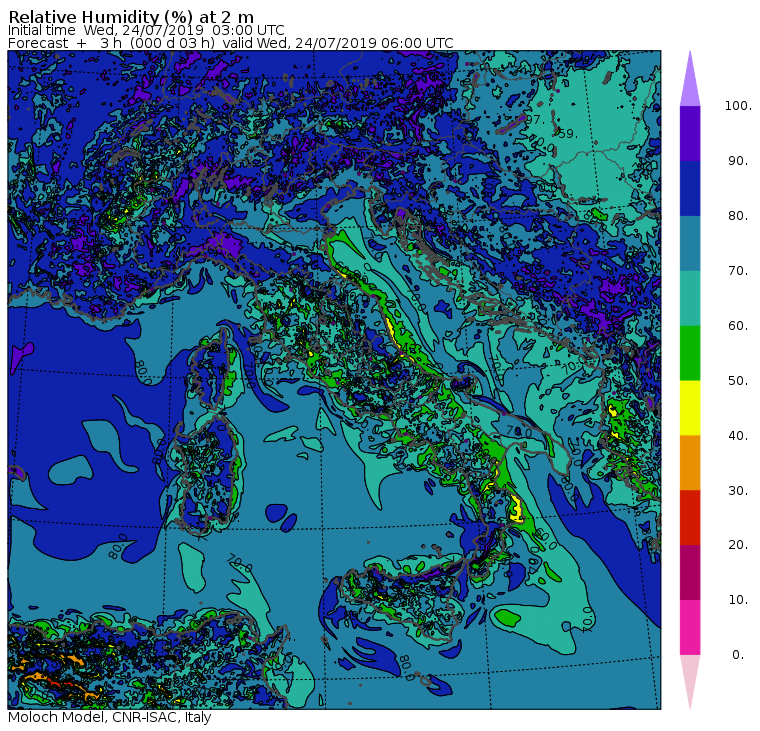Click the orange 30-40 colorbar segment

click(690, 463)
